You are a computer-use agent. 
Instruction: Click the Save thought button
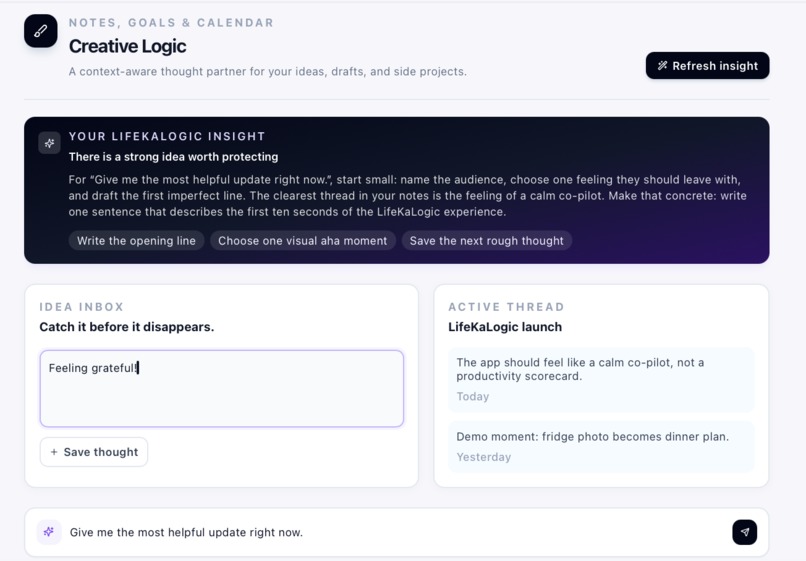(x=94, y=452)
